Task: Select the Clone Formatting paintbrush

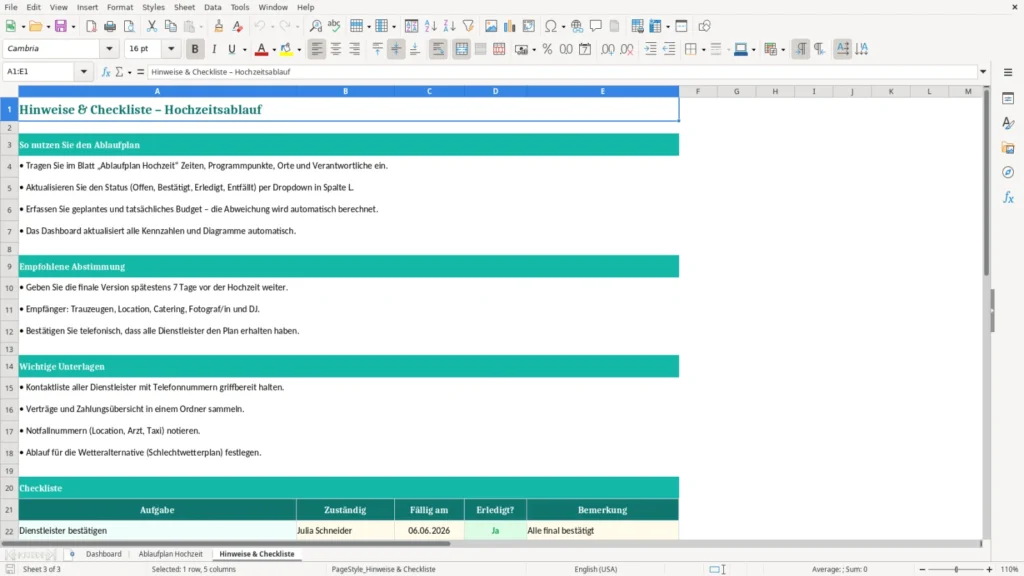Action: pyautogui.click(x=218, y=26)
